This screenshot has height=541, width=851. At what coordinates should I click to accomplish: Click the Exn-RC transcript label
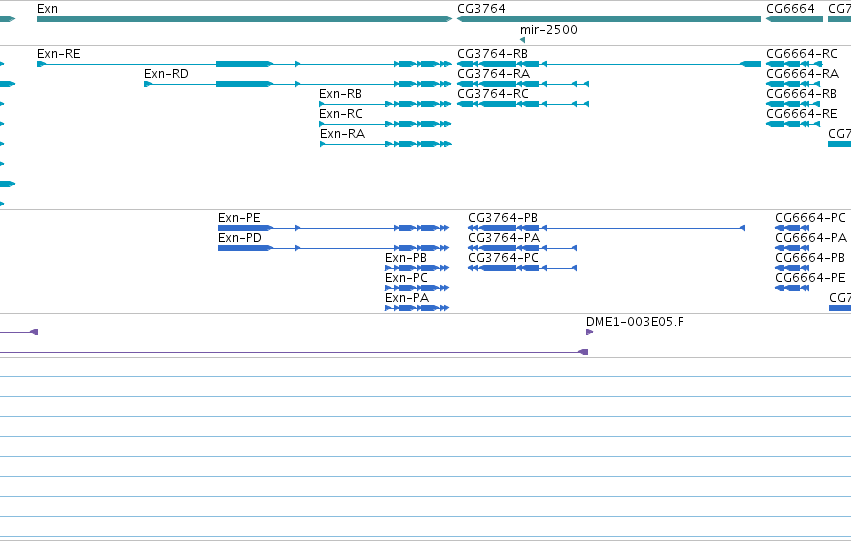click(x=341, y=114)
